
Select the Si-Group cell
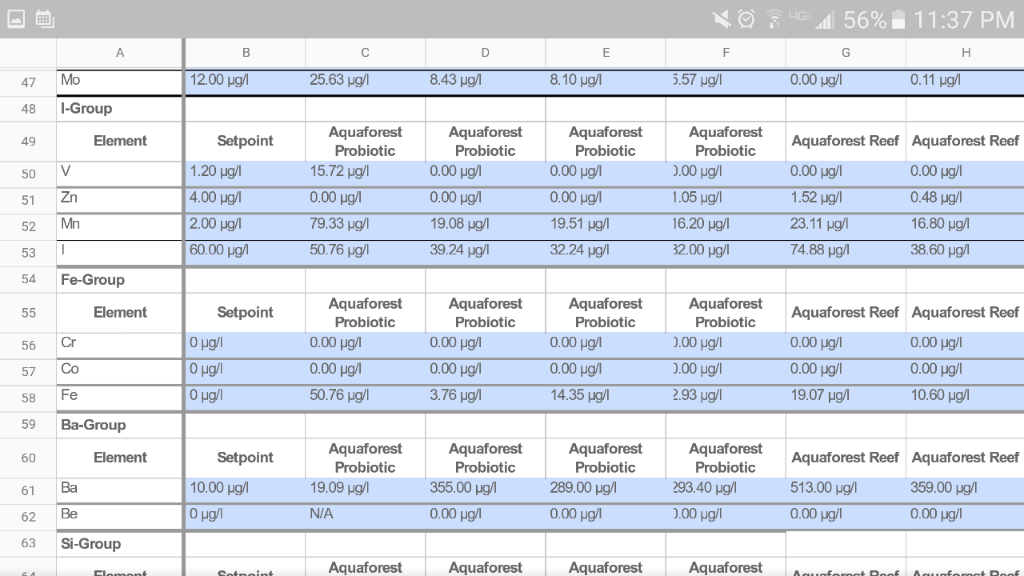tap(120, 543)
